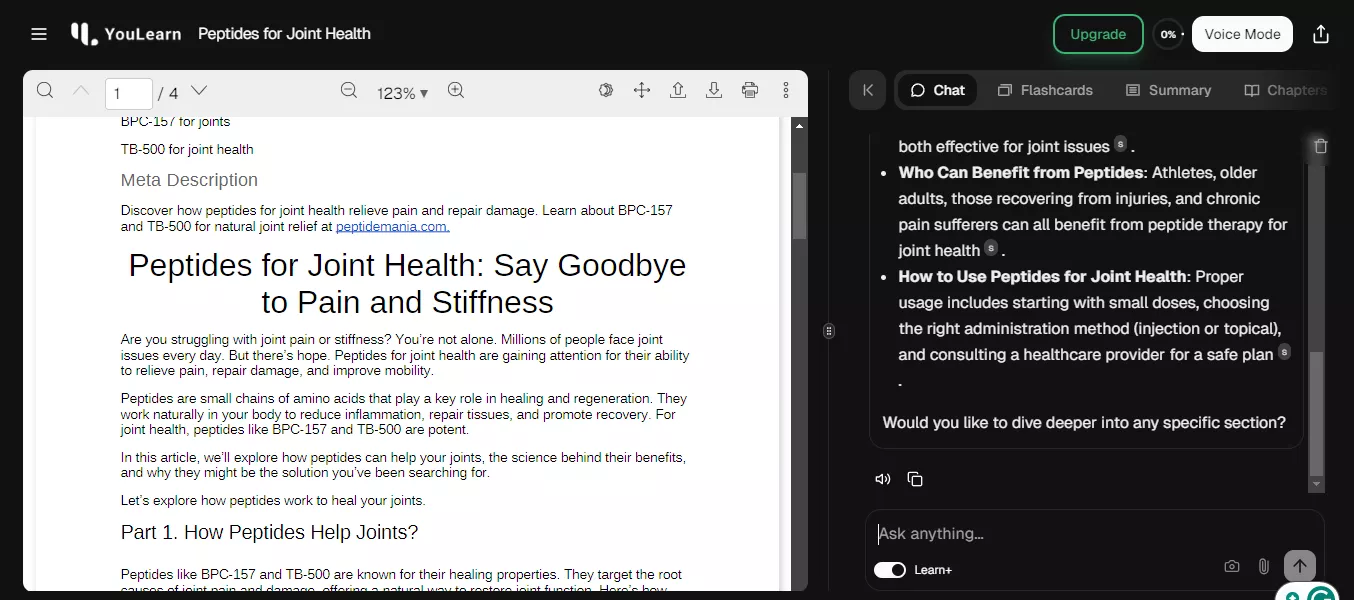1354x600 pixels.
Task: Select the pan/move tool
Action: click(642, 91)
